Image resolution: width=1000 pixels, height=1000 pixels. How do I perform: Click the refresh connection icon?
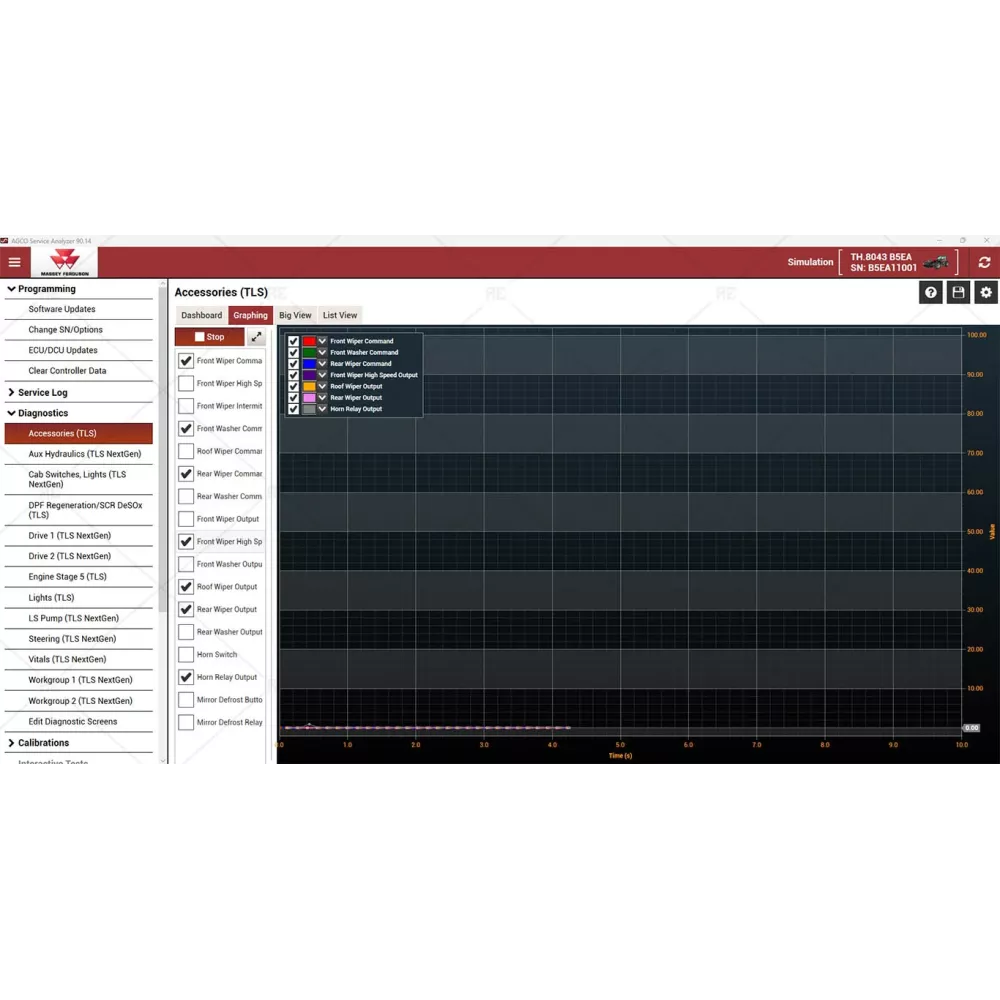(x=984, y=263)
